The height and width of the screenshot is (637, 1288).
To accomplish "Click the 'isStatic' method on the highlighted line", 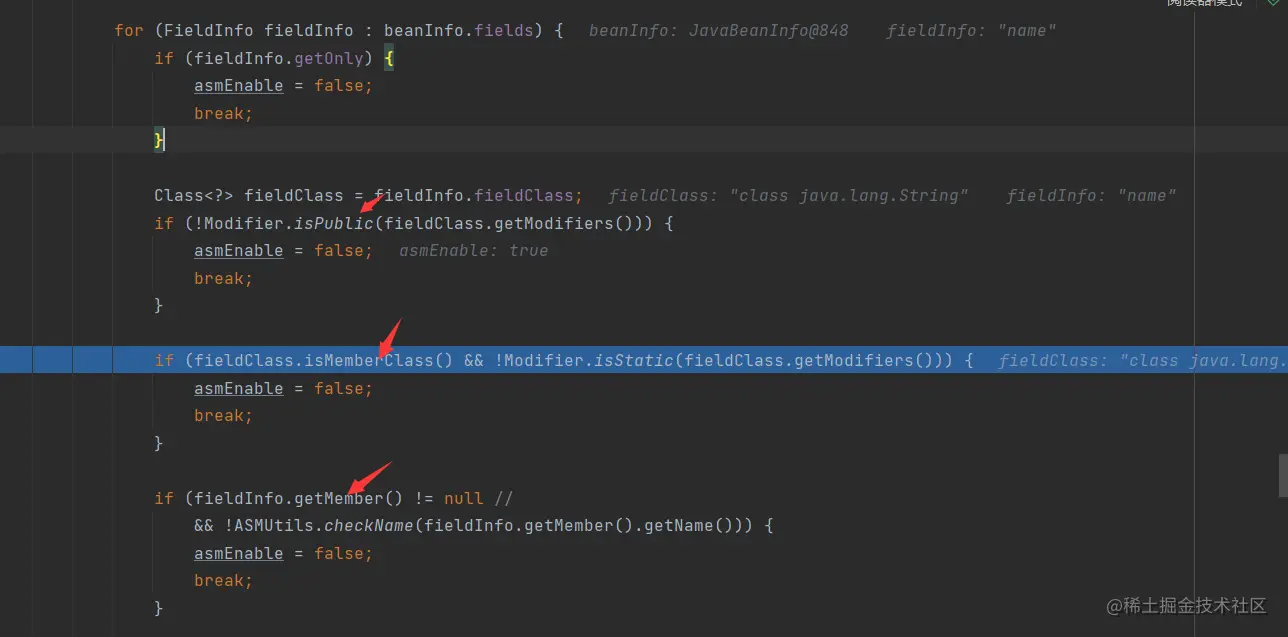I will 634,360.
